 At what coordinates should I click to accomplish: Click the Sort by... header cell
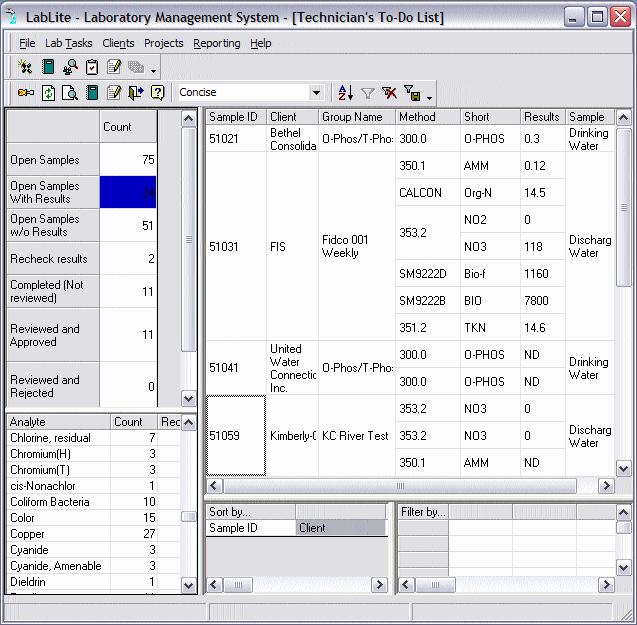pos(251,512)
